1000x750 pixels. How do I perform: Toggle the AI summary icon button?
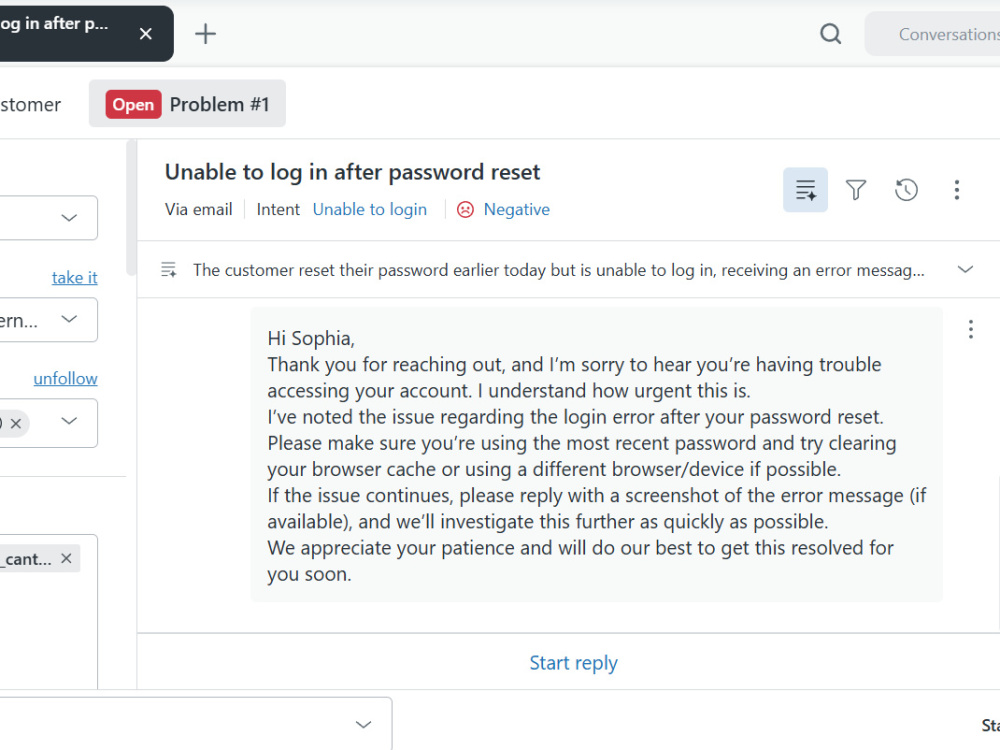pyautogui.click(x=805, y=189)
